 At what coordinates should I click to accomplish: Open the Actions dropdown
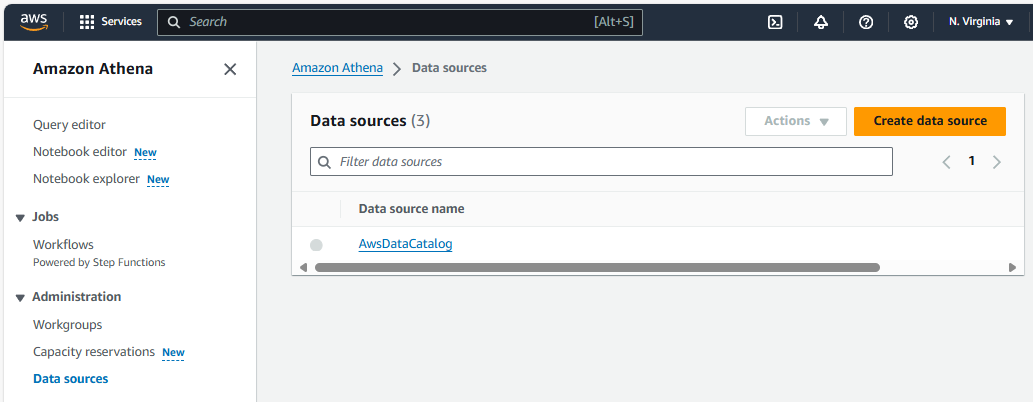coord(796,121)
